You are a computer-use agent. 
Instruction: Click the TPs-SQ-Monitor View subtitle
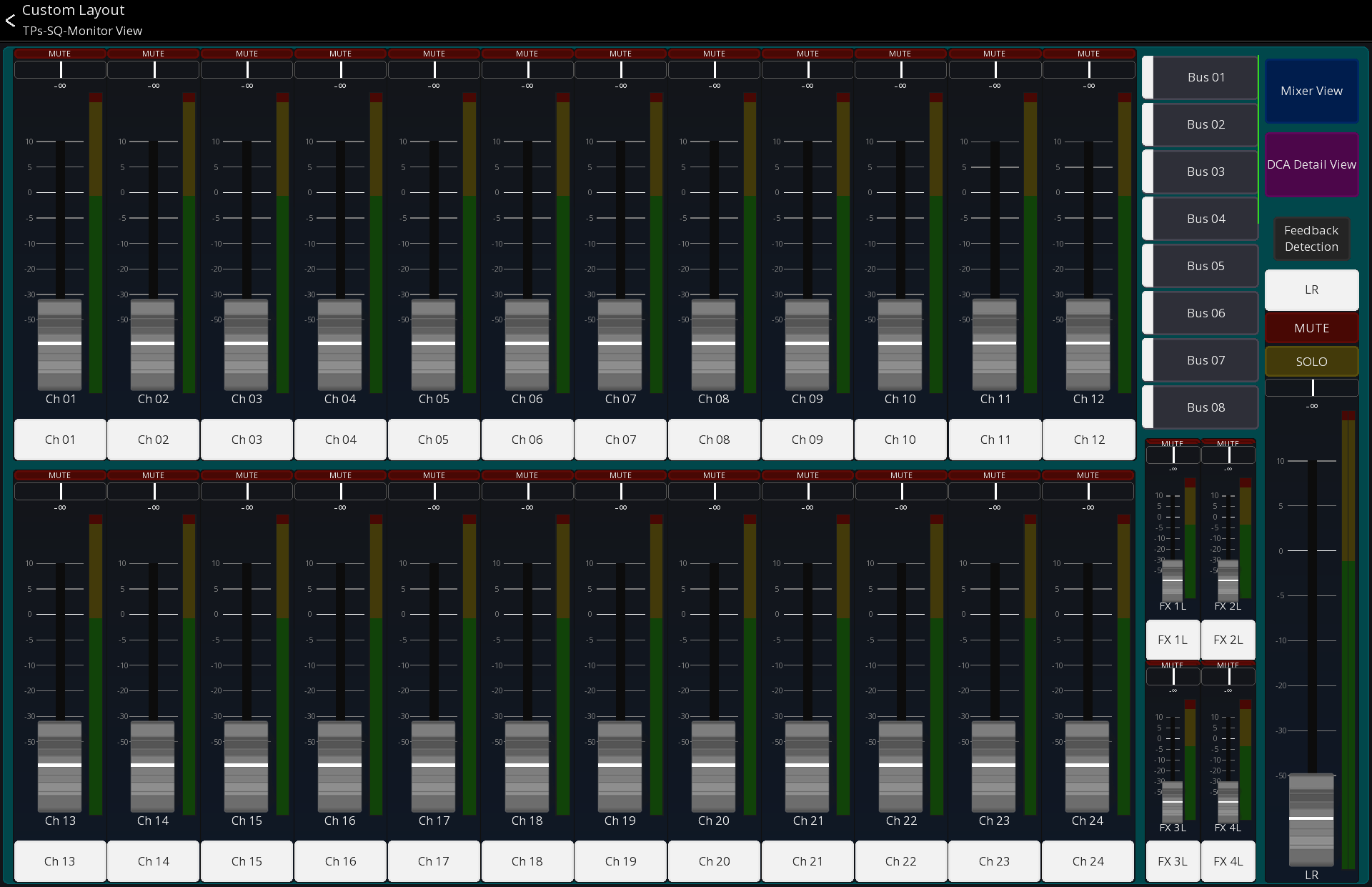pos(82,31)
